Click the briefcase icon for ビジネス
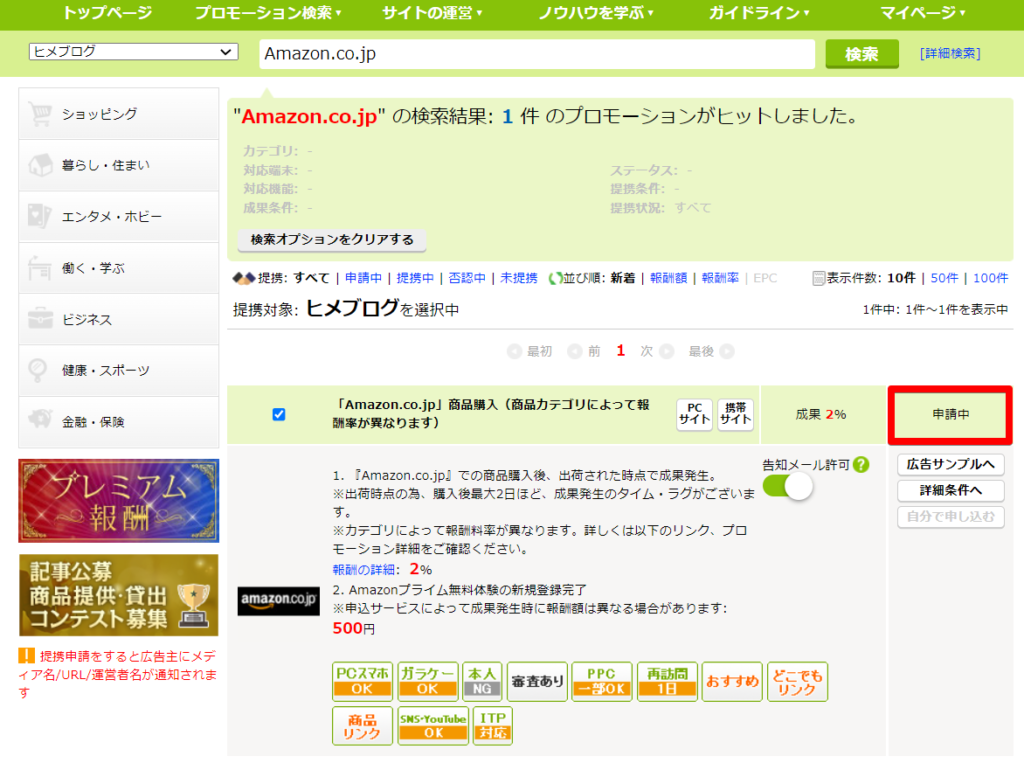The width and height of the screenshot is (1024, 763). pyautogui.click(x=40, y=319)
